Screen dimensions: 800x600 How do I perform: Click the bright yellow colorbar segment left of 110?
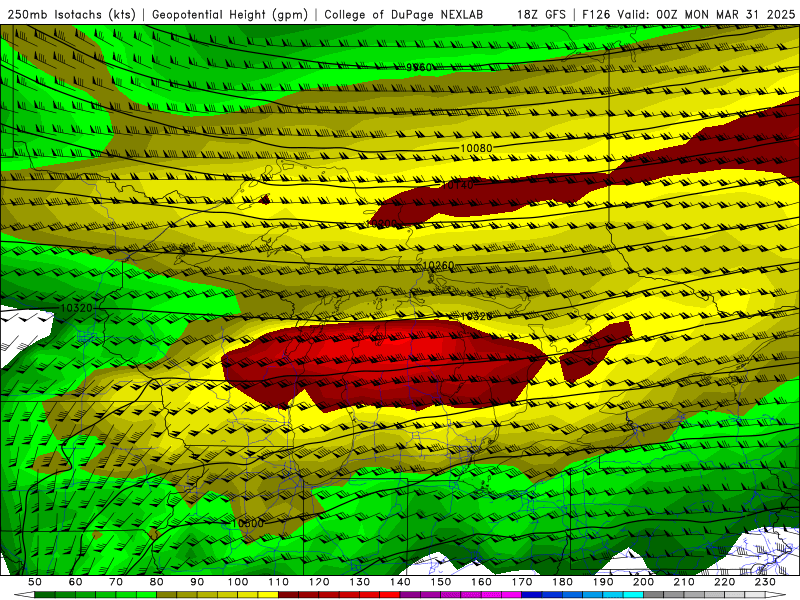[268, 595]
